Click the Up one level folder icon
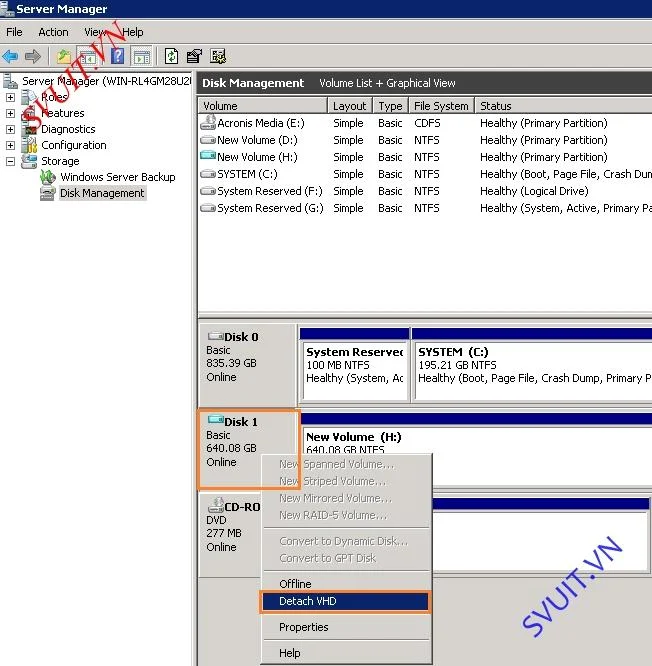Viewport: 652px width, 666px height. 64,56
